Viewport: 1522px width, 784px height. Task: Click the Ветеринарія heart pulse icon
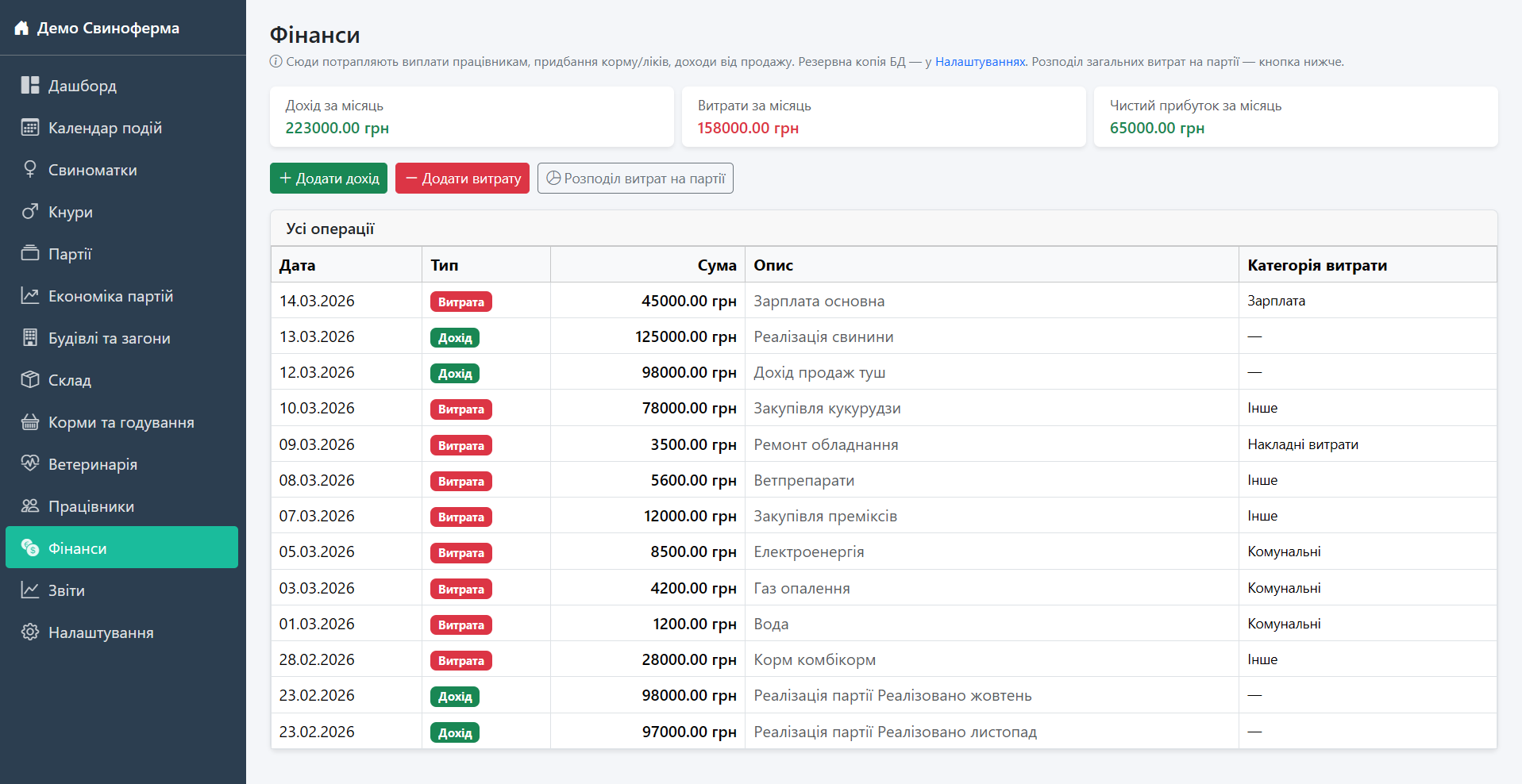(x=30, y=464)
